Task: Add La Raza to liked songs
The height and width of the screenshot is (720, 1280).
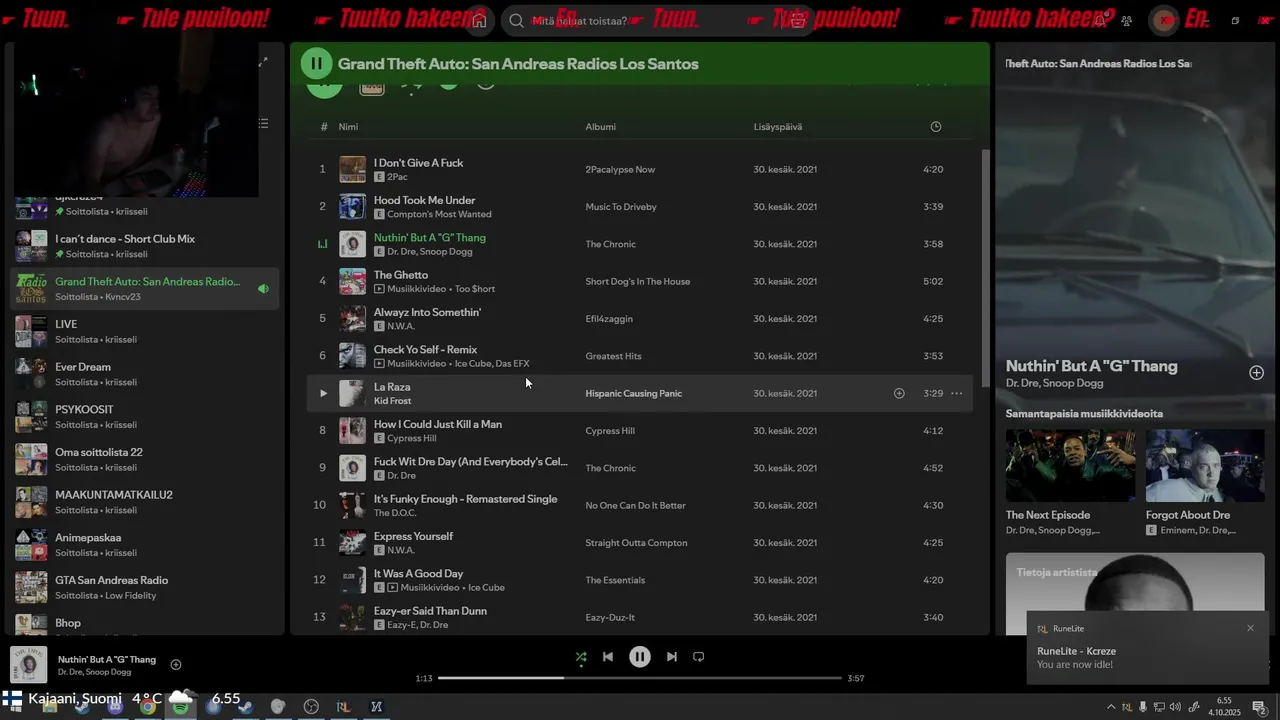Action: pyautogui.click(x=899, y=394)
